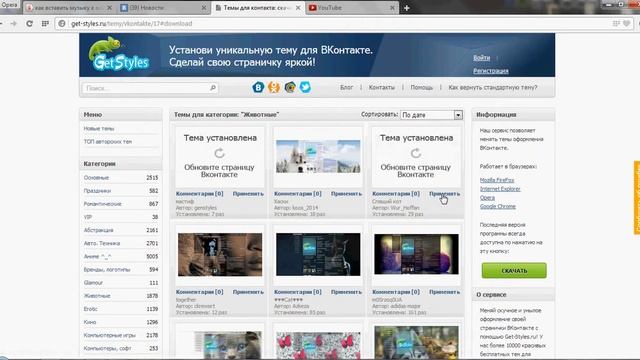Click the green СКАЧАТЬ button
640x360 pixels.
(x=514, y=271)
